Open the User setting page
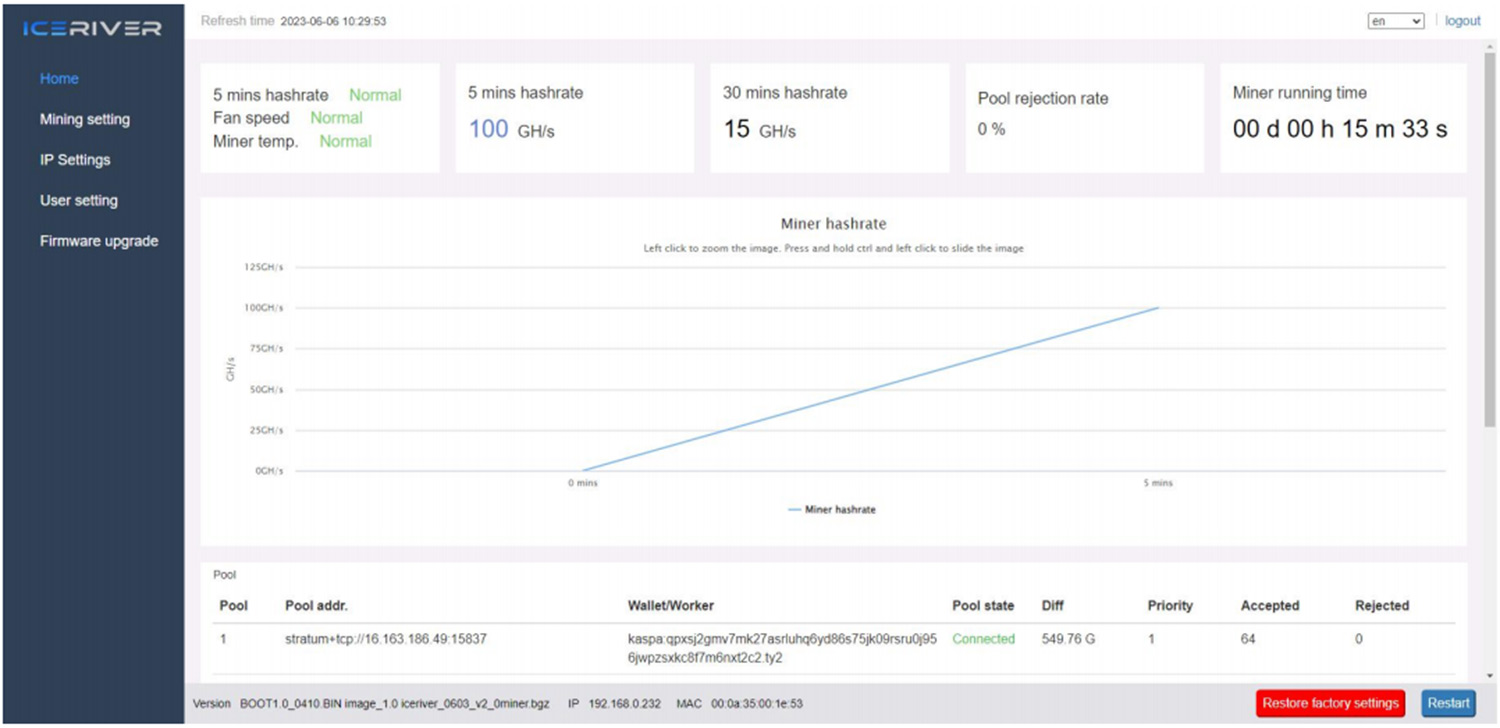The width and height of the screenshot is (1500, 728). 79,200
